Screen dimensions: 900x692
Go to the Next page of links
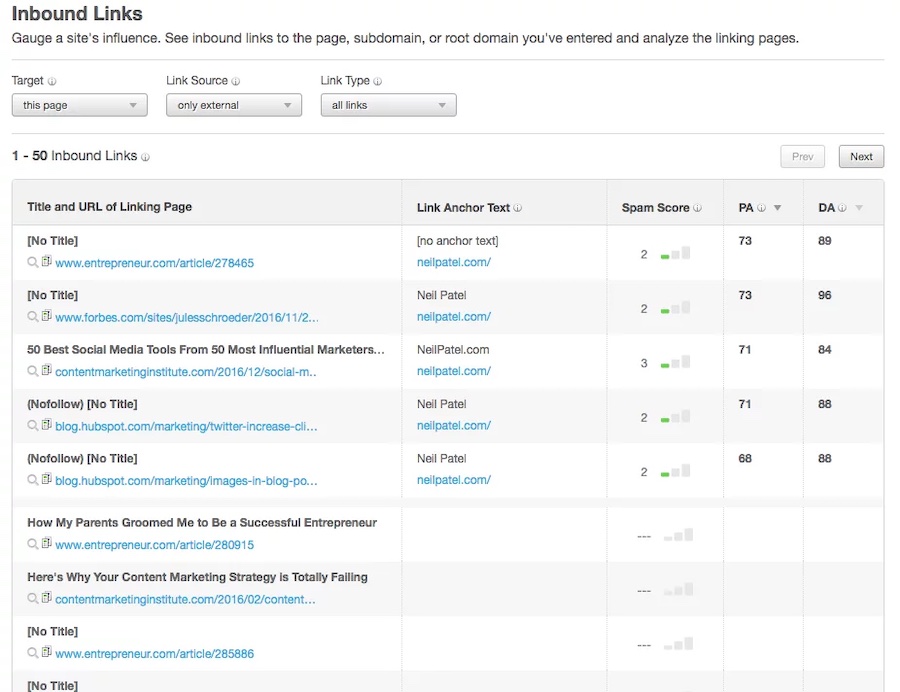point(861,156)
